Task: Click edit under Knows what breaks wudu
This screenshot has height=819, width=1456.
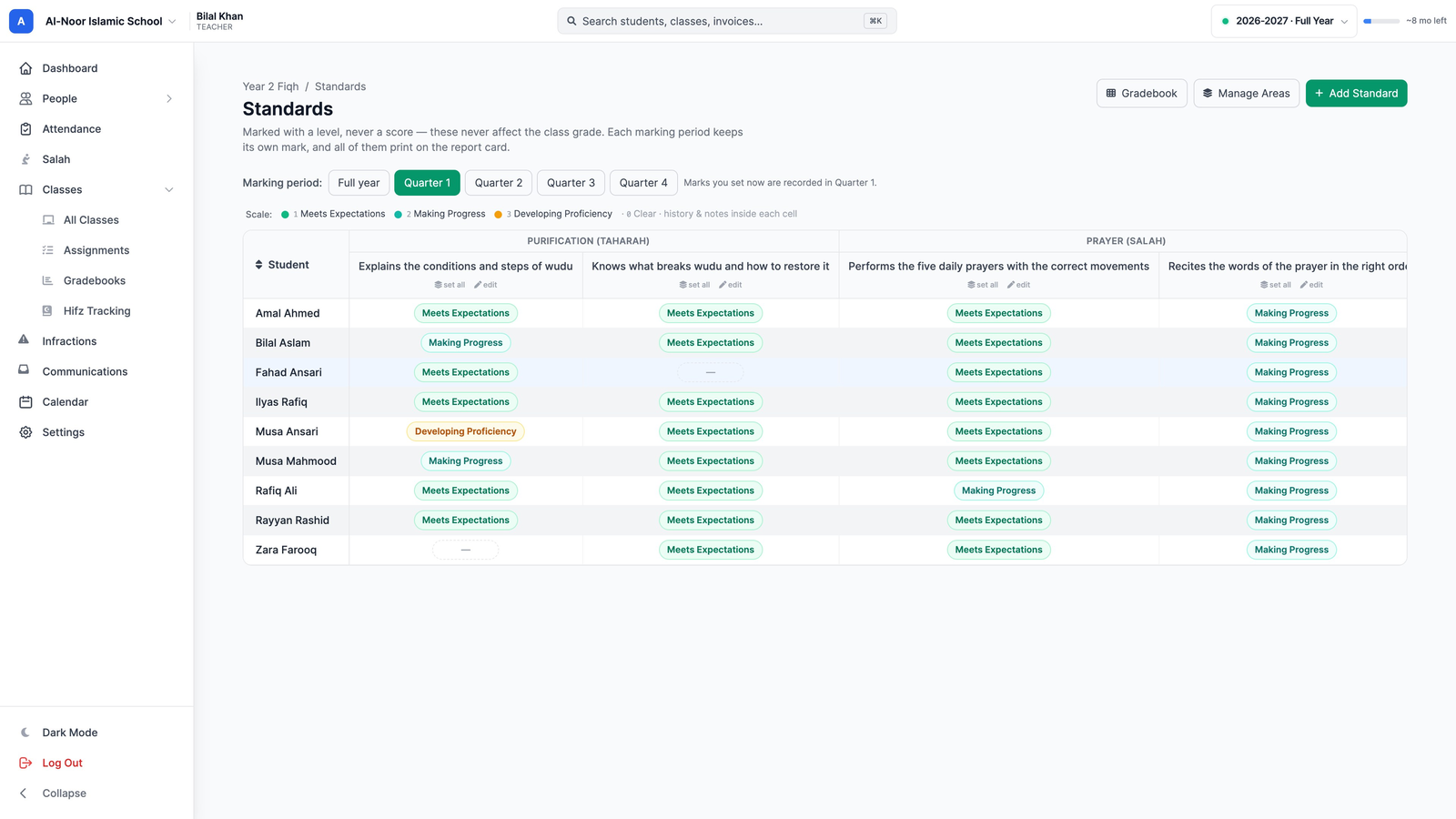Action: point(730,285)
